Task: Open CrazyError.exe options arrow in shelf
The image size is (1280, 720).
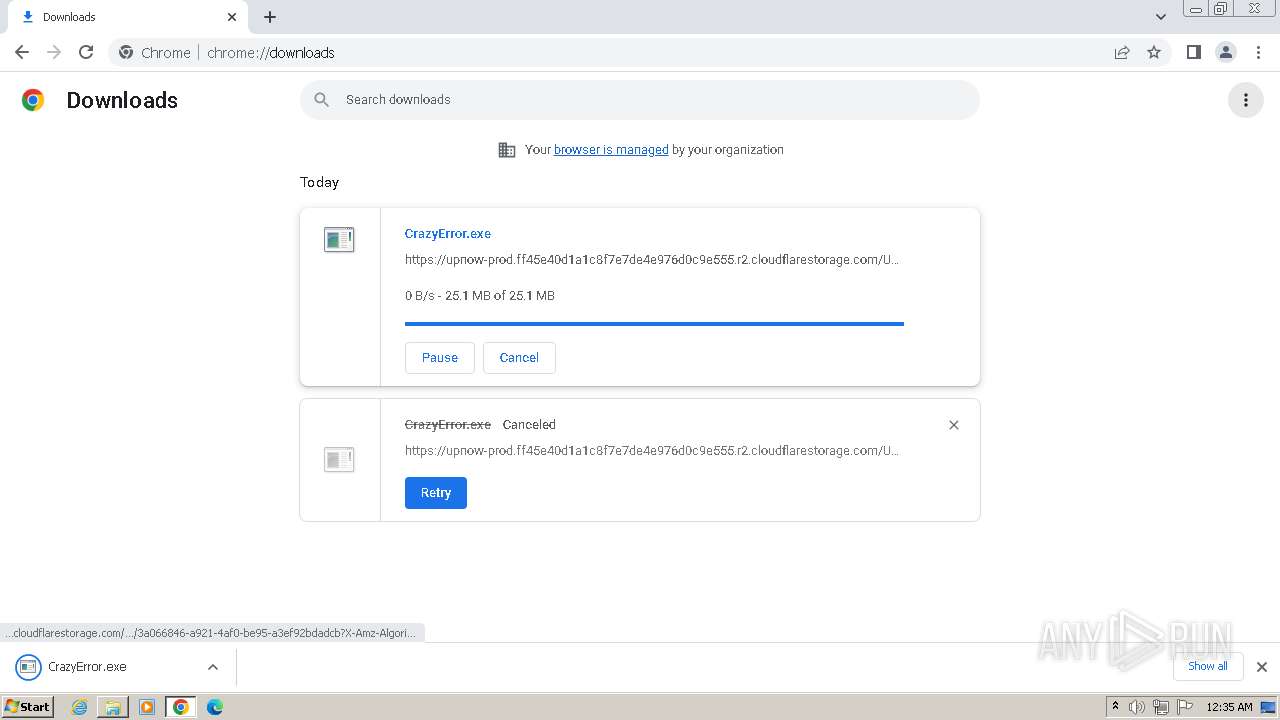Action: coord(212,667)
